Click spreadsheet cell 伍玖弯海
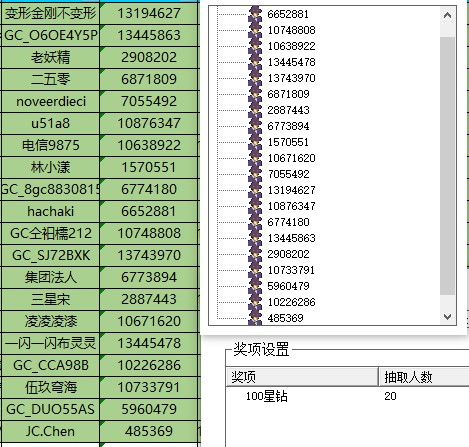469x447 pixels. pyautogui.click(x=51, y=387)
